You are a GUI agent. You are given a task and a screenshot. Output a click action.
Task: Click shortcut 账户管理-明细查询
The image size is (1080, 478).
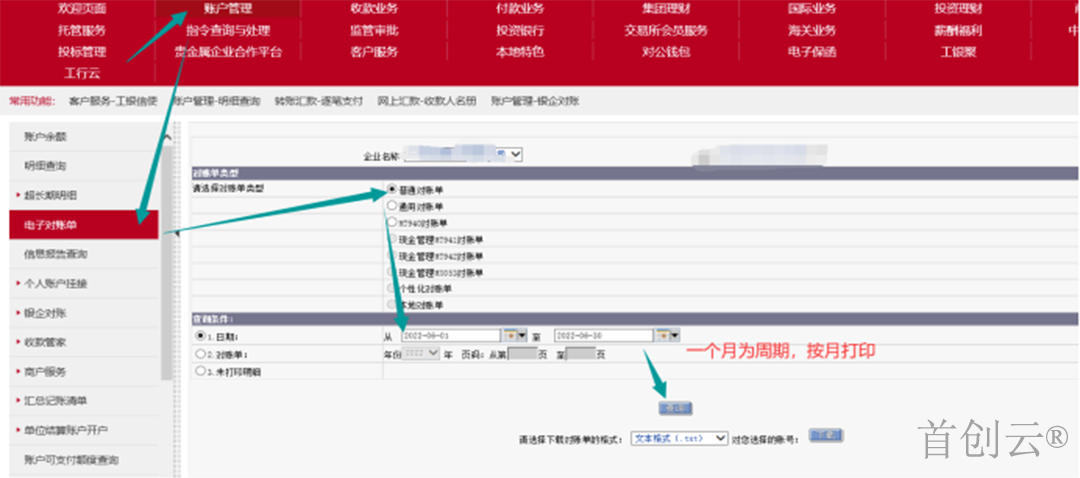click(216, 101)
